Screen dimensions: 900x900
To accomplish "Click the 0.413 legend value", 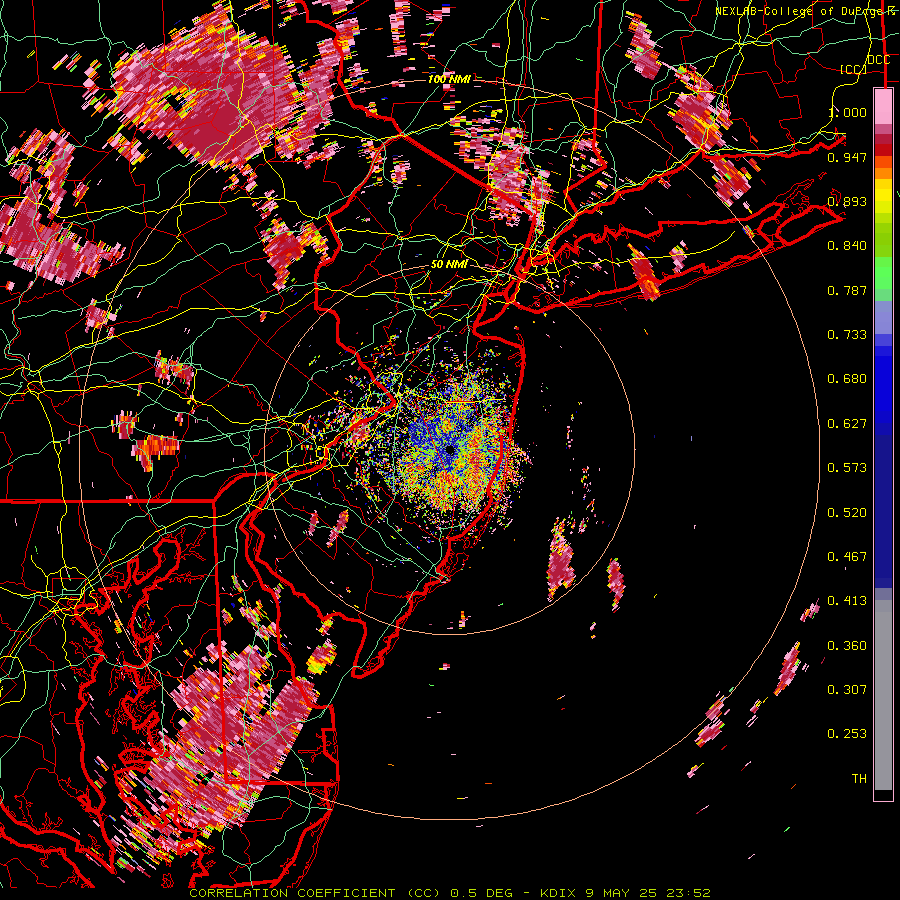I will click(x=847, y=601).
